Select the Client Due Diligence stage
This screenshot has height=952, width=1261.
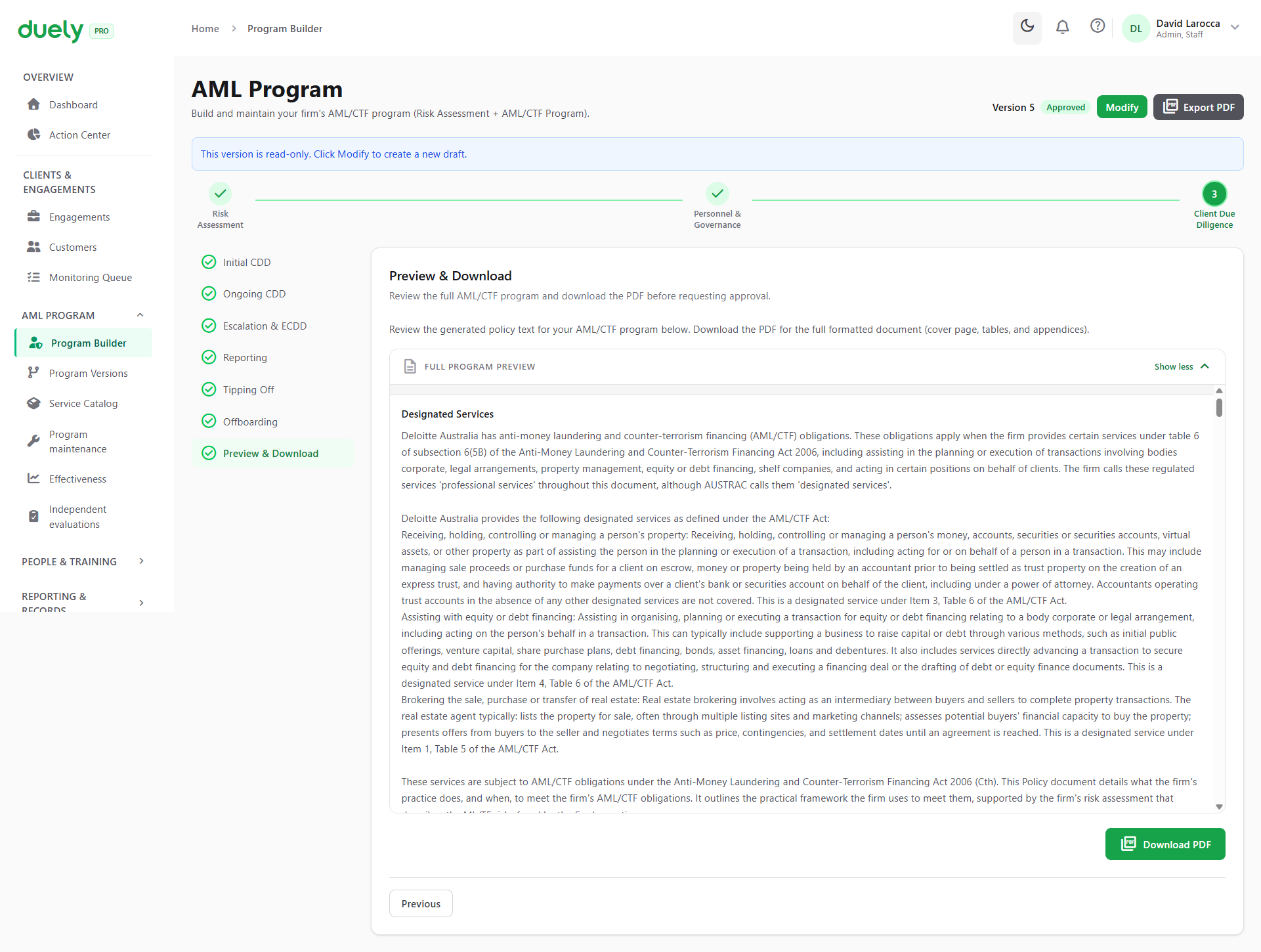[1214, 206]
